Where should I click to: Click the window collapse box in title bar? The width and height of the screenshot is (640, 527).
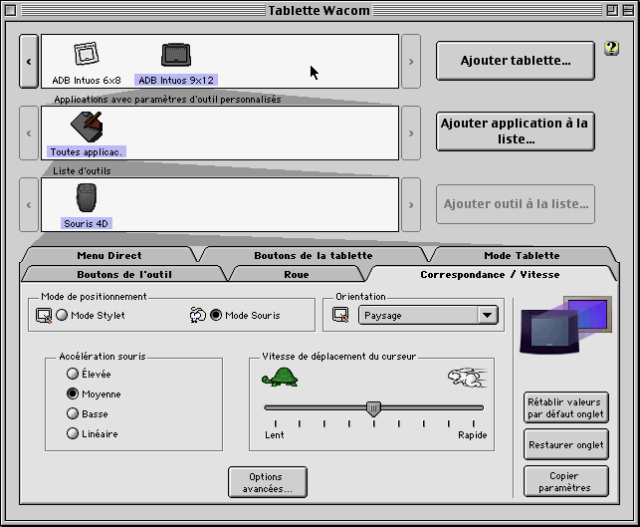628,10
